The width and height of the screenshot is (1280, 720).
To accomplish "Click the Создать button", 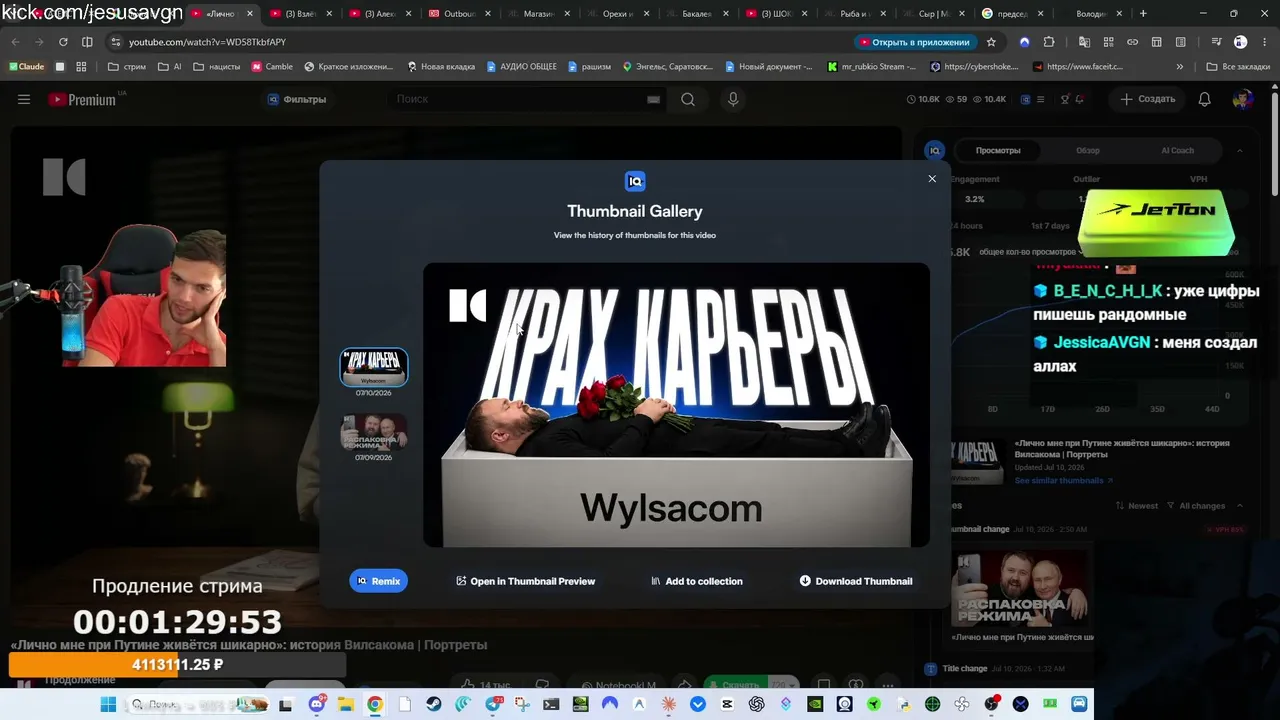I will point(1148,99).
